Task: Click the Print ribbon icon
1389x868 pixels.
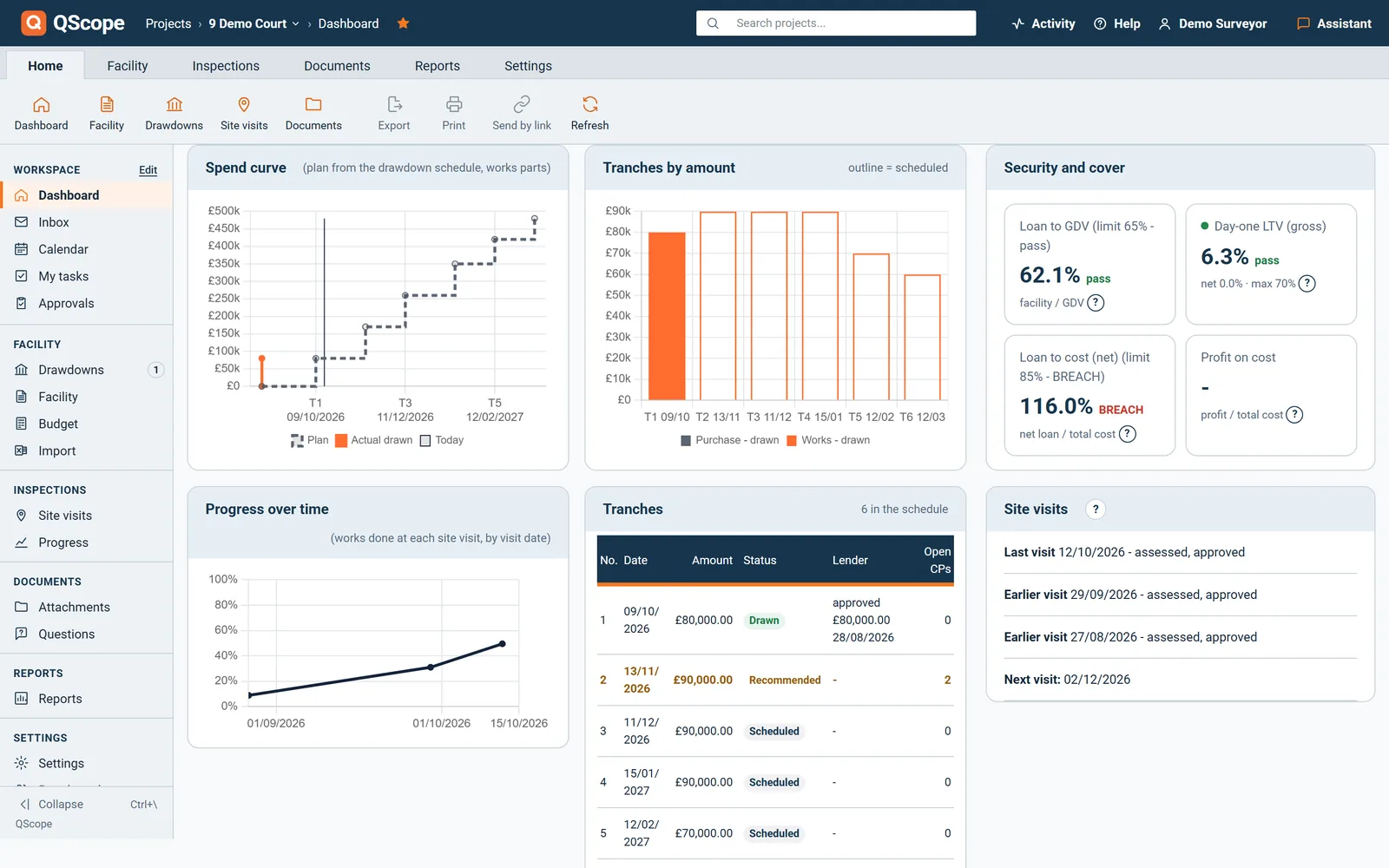Action: click(454, 114)
